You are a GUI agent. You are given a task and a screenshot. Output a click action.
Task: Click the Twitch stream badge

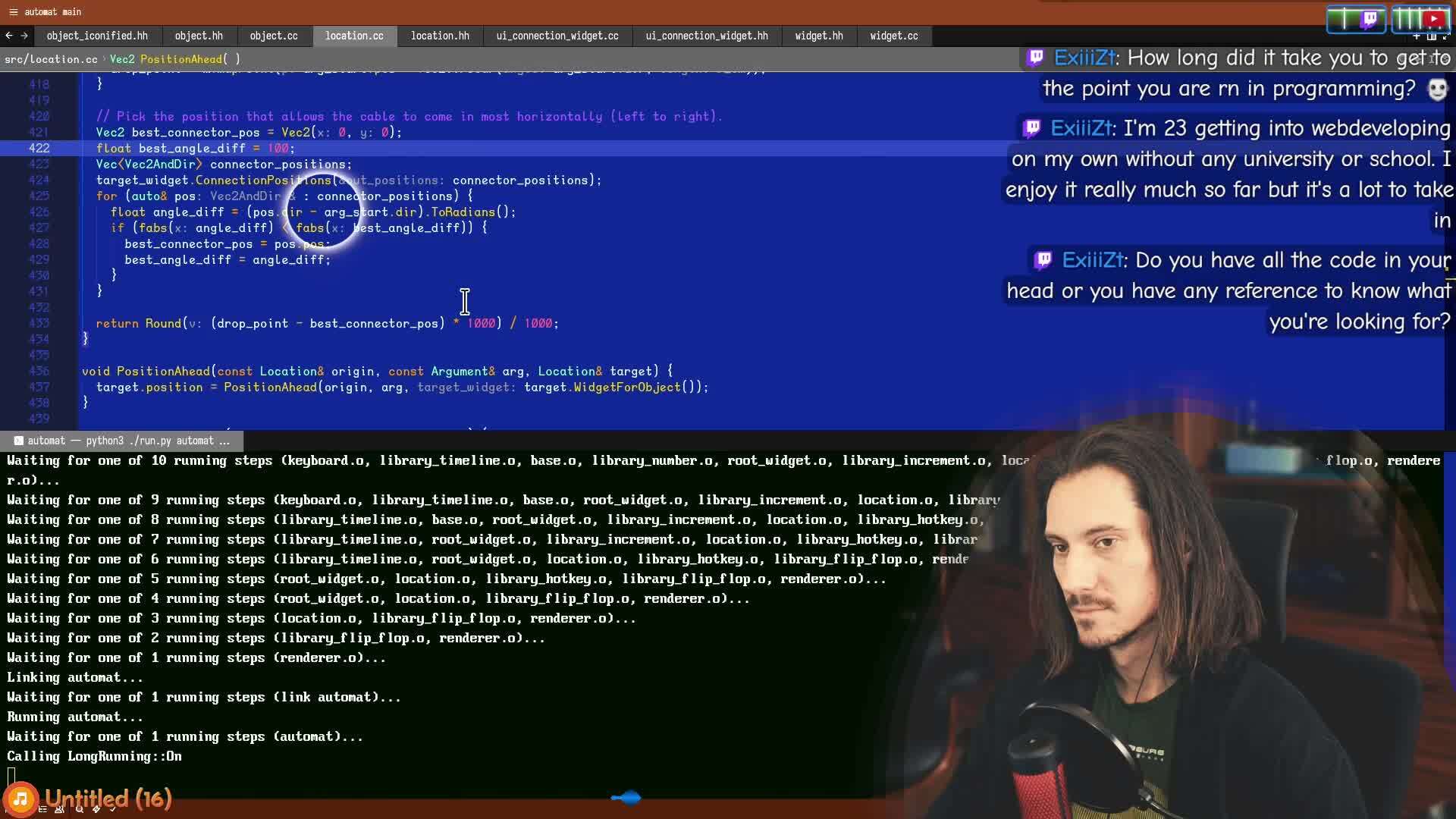1355,20
